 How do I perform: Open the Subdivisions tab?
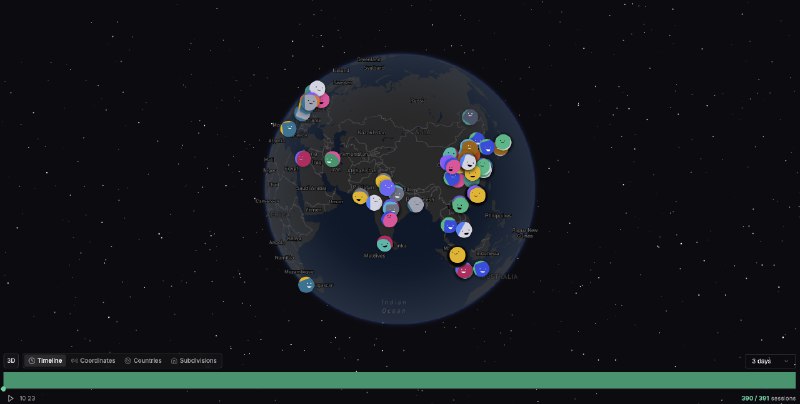click(193, 360)
